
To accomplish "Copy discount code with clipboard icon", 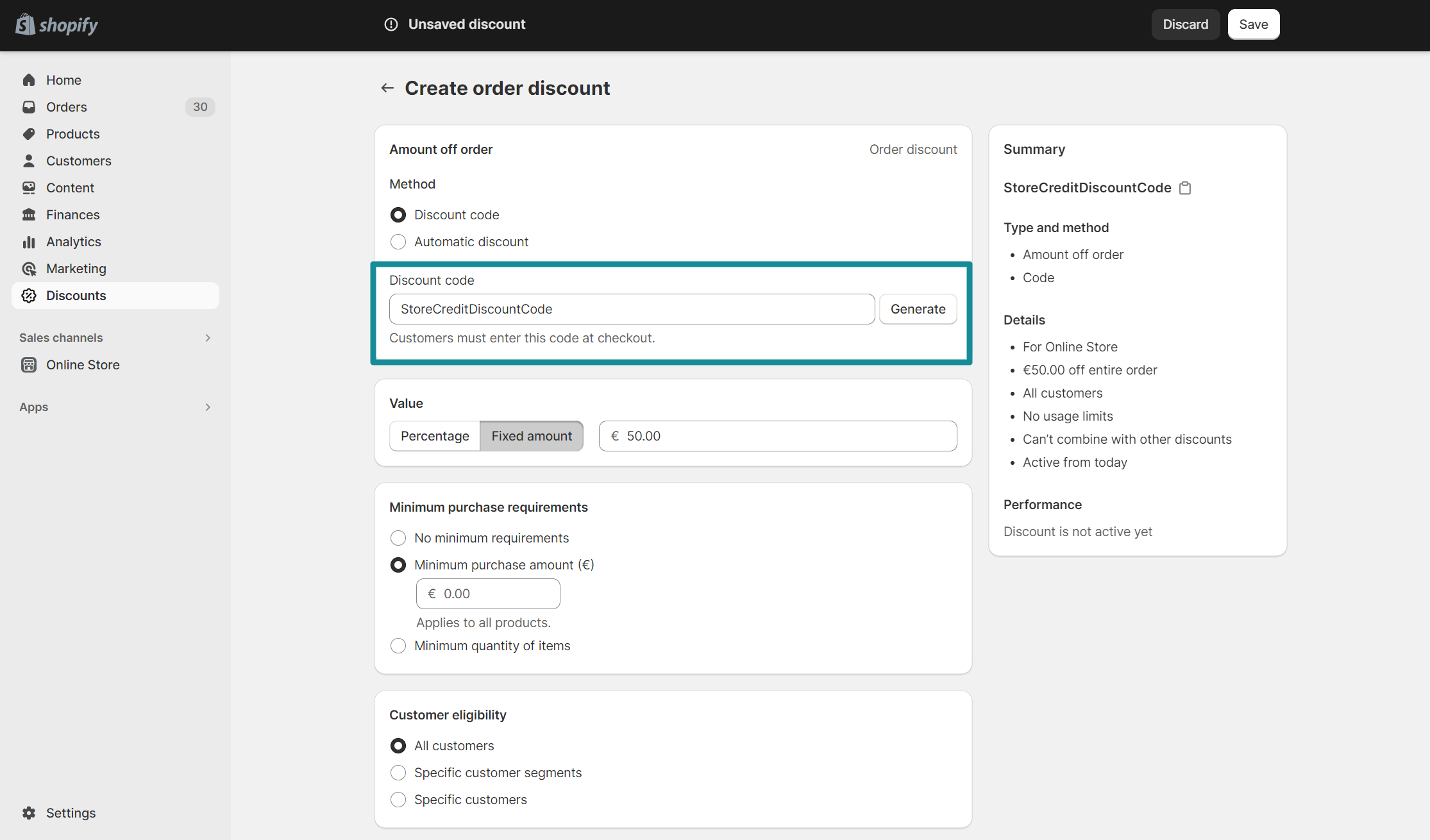I will pos(1185,188).
